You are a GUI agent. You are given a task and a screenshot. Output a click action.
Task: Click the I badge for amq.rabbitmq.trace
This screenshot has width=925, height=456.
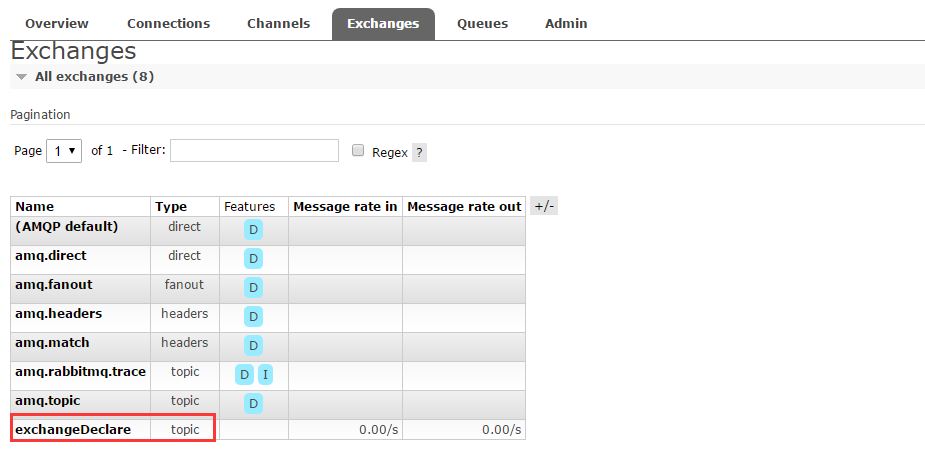click(x=265, y=375)
